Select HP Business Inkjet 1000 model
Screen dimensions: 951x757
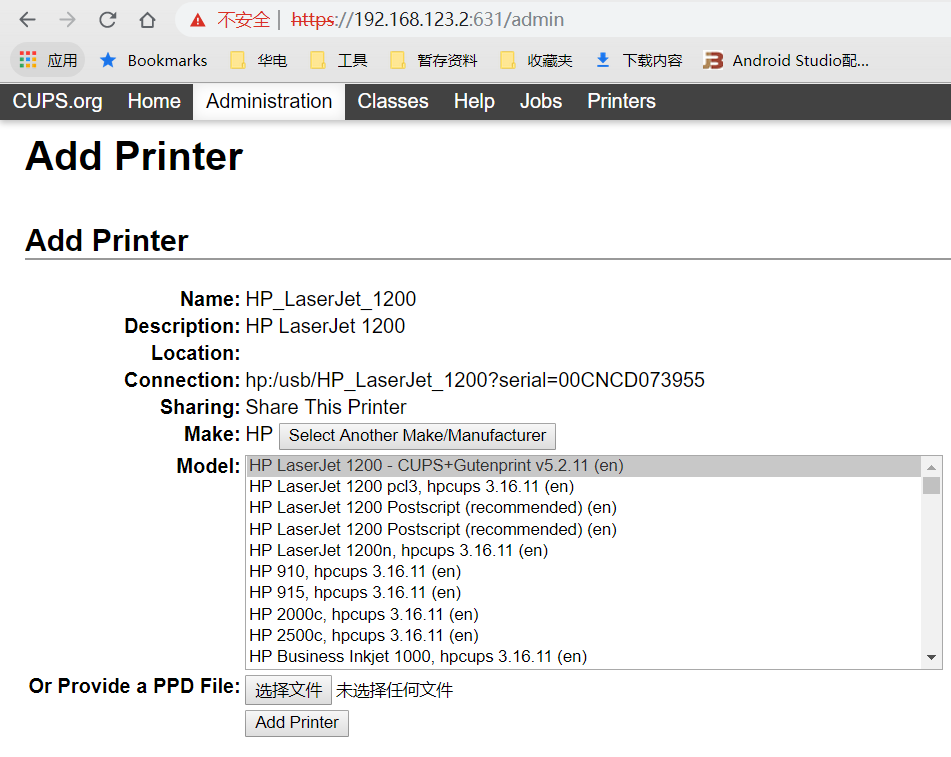[x=584, y=657]
